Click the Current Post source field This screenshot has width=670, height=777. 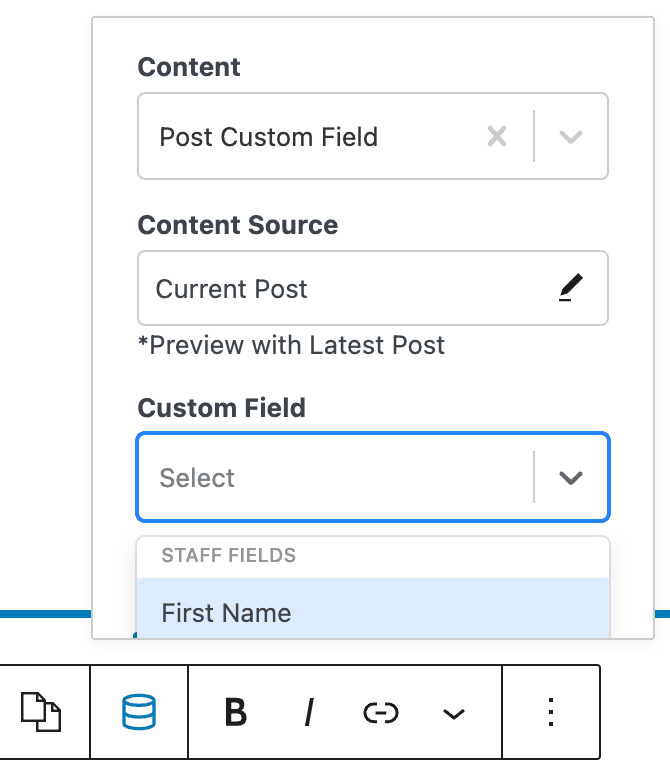pyautogui.click(x=232, y=289)
